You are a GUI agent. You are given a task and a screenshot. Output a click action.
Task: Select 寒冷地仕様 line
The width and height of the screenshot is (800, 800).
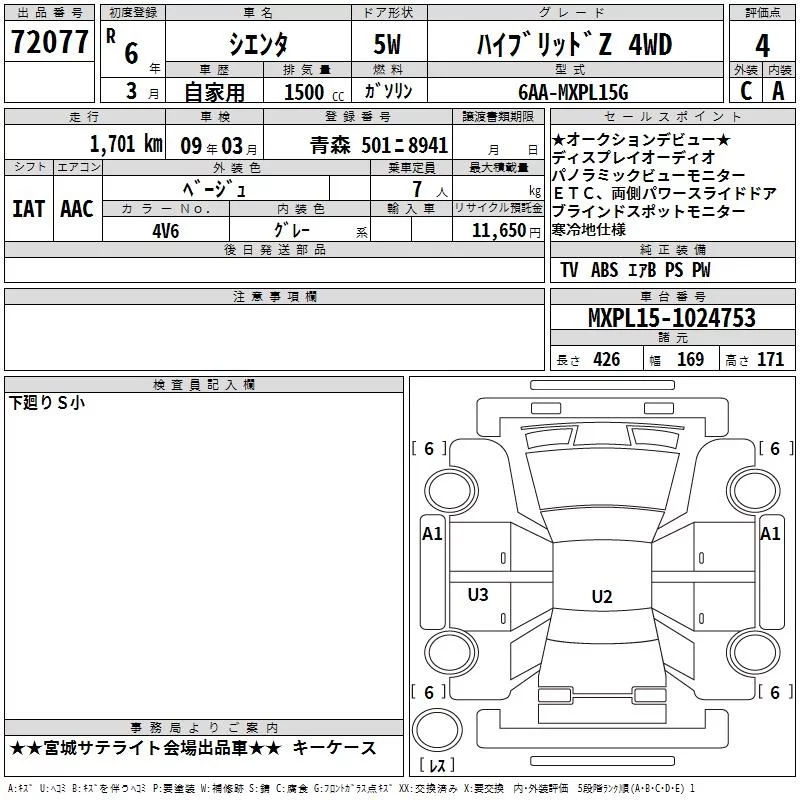(589, 230)
